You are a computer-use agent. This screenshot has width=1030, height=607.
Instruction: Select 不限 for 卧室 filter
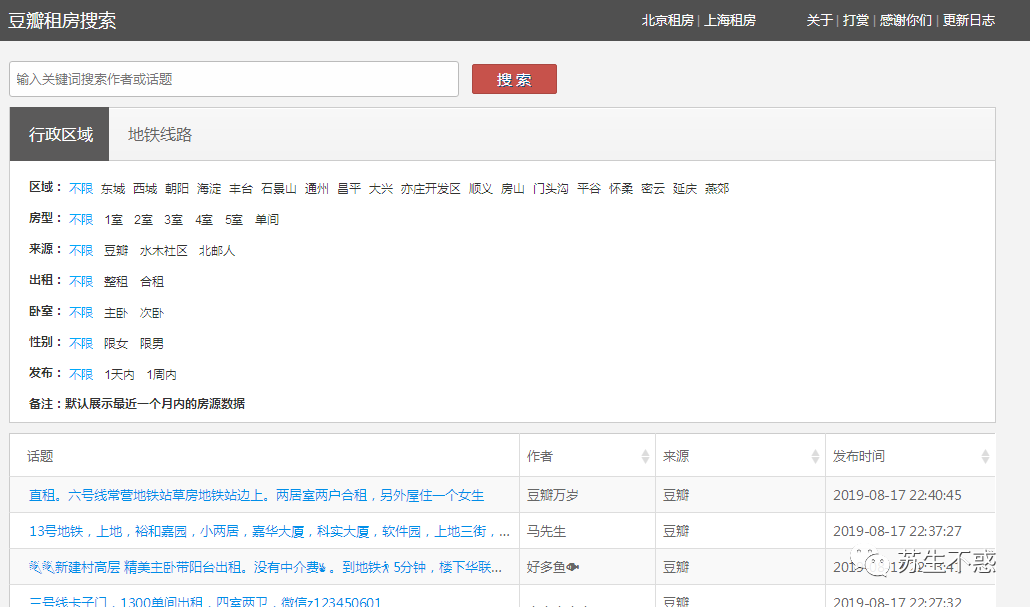click(x=81, y=312)
